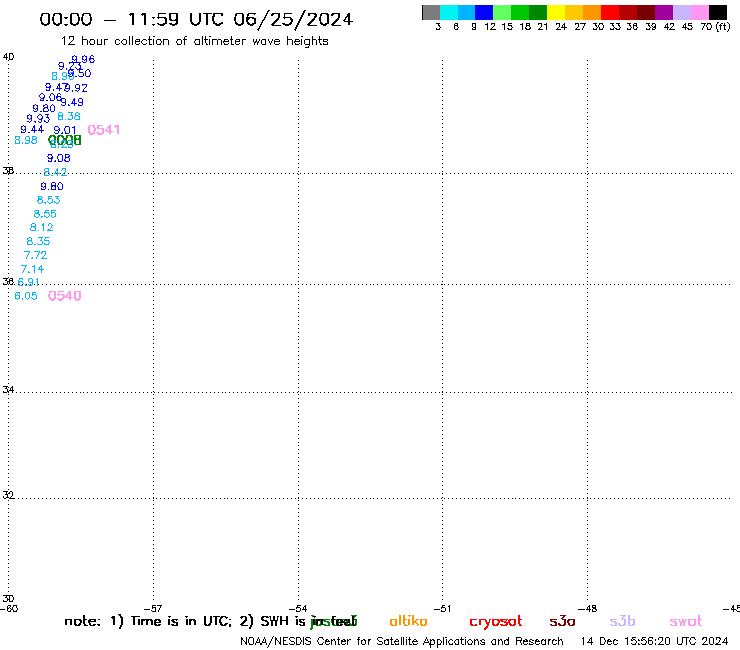Screen dimensions: 740x650
Task: Click the longitude axis label -57
Action: click(x=153, y=609)
